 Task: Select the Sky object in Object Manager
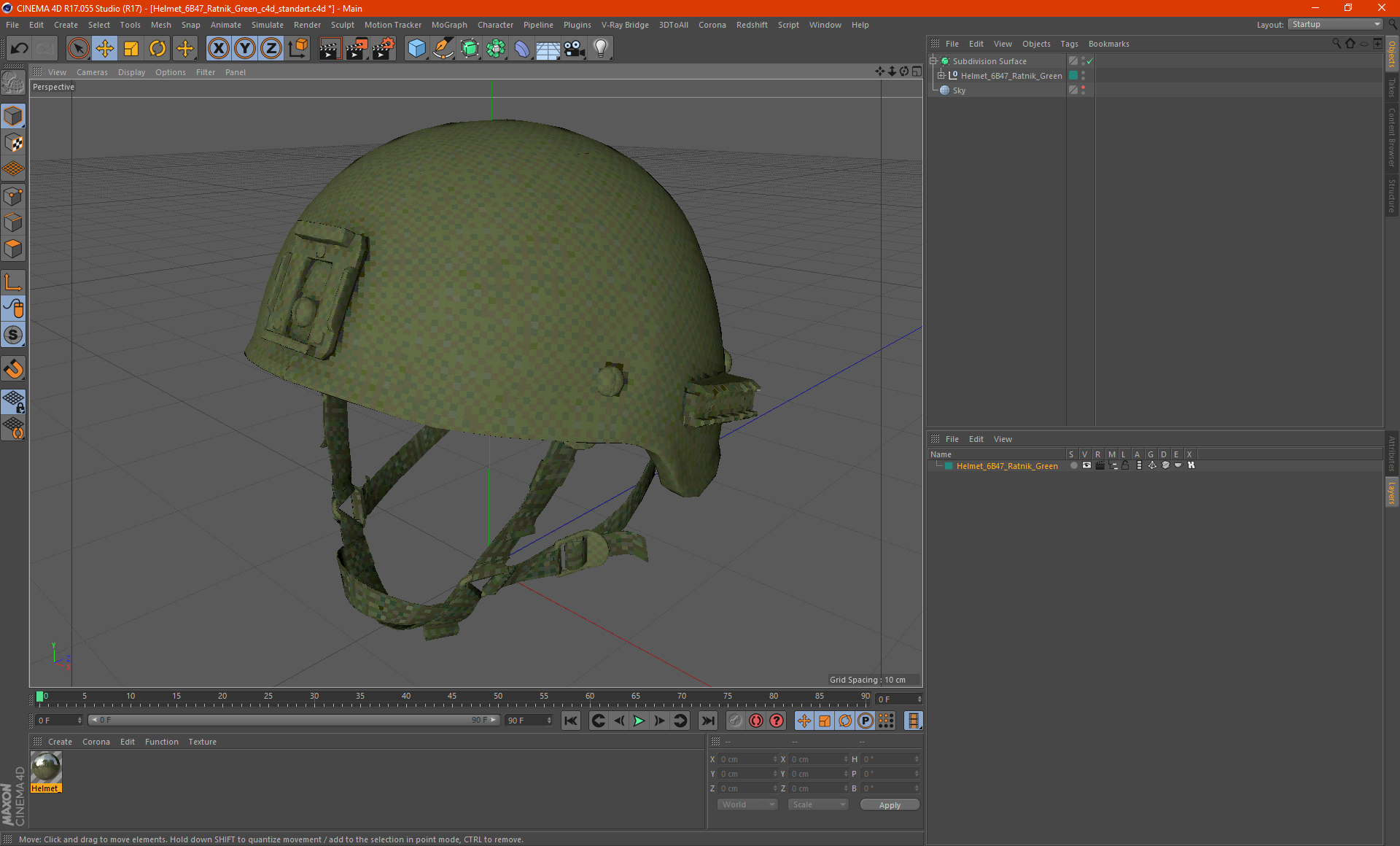click(x=959, y=90)
